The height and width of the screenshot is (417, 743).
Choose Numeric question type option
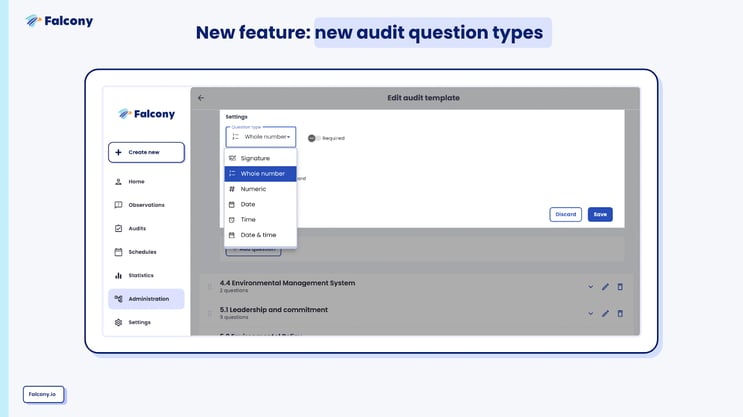253,189
